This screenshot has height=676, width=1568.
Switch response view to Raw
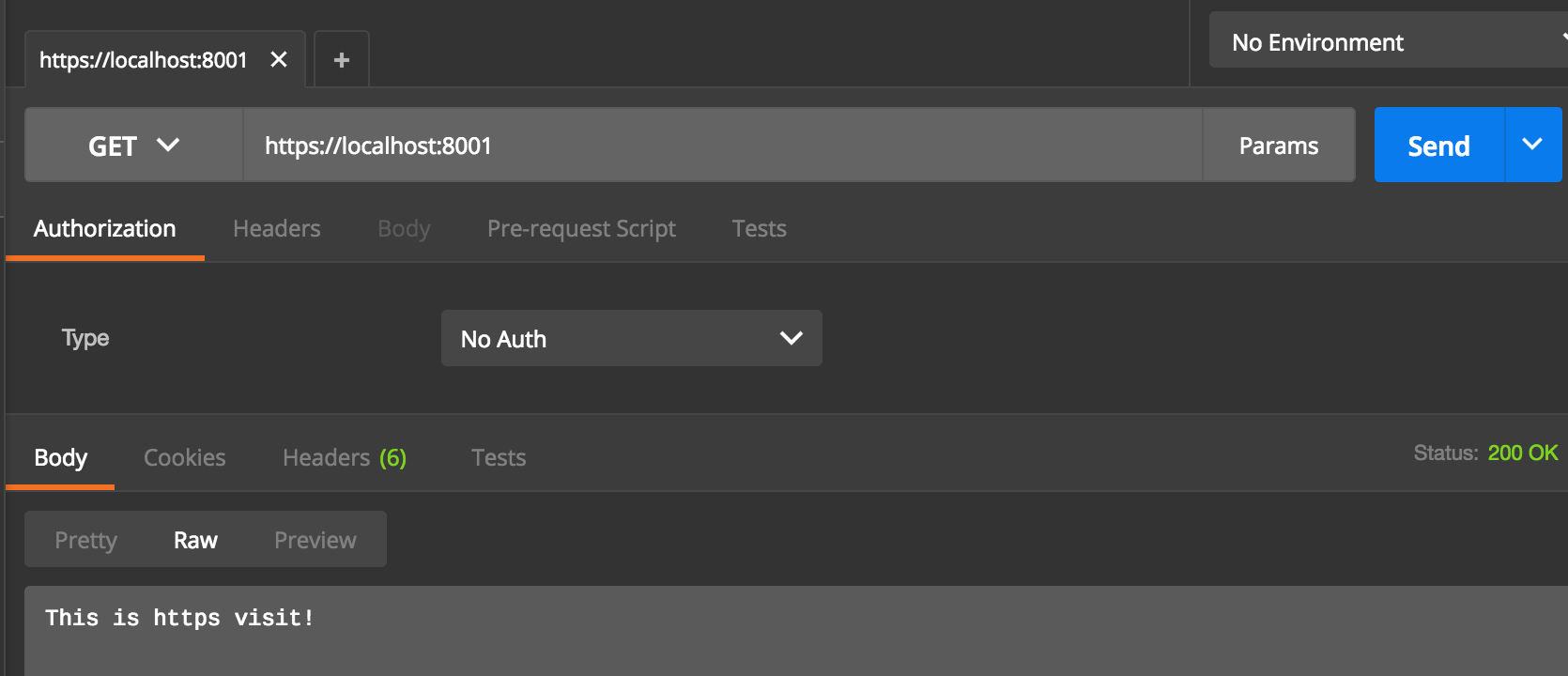[x=195, y=541]
